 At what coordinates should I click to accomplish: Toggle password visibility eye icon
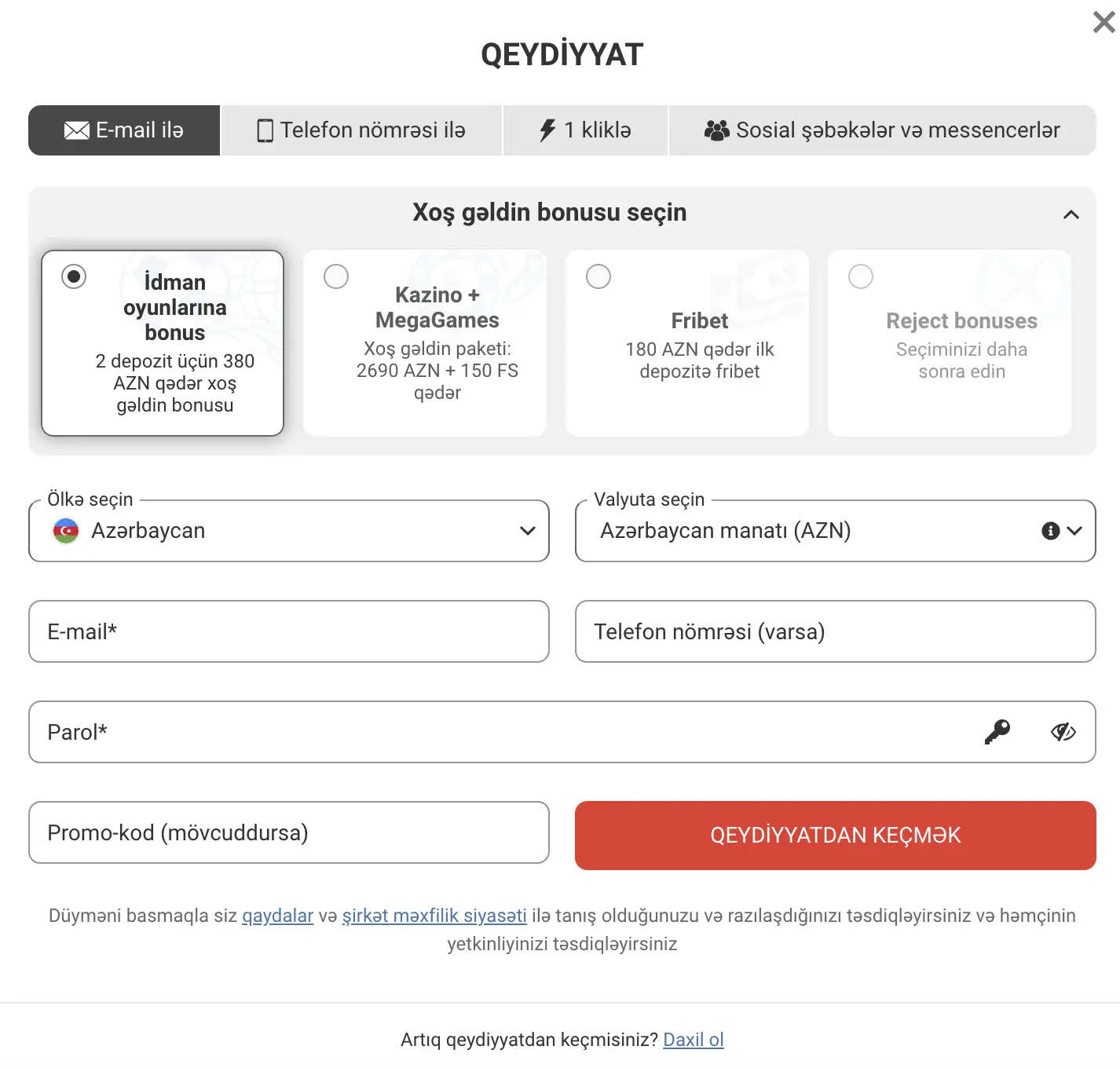coord(1063,732)
